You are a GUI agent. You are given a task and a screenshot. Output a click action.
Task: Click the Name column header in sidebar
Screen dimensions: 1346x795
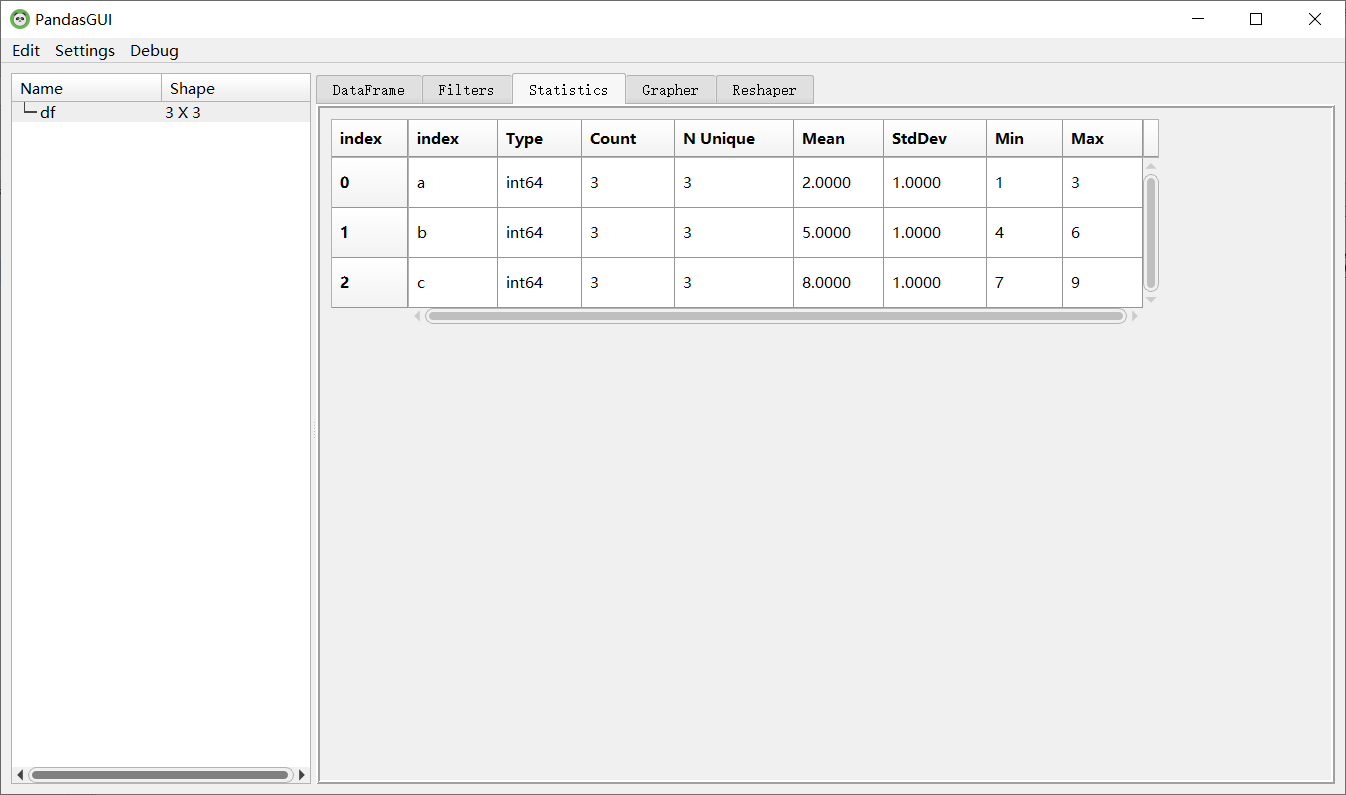click(87, 88)
